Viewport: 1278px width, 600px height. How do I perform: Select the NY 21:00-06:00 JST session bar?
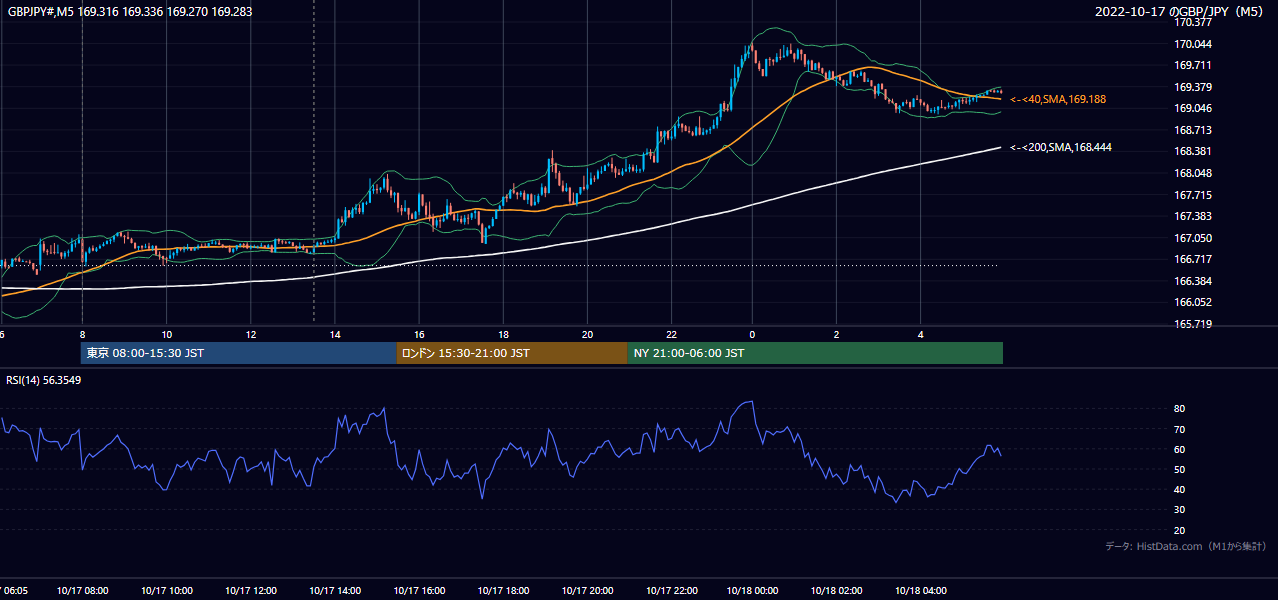[815, 353]
